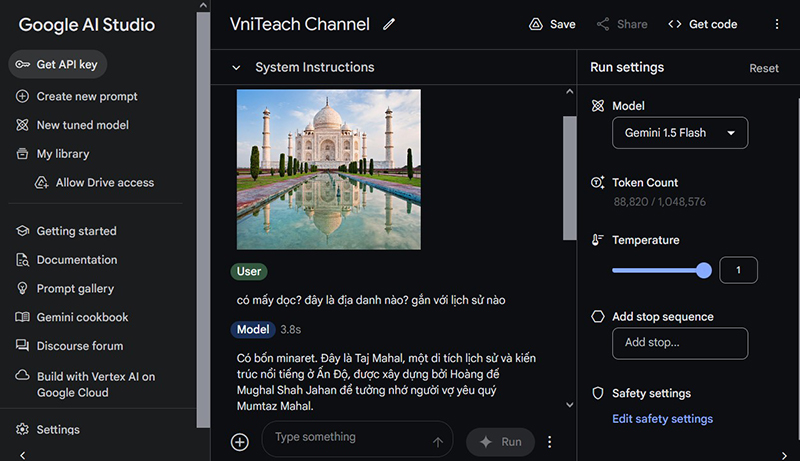Click the pencil icon to rename prompt
Screen dimensions: 800x461
pos(389,24)
